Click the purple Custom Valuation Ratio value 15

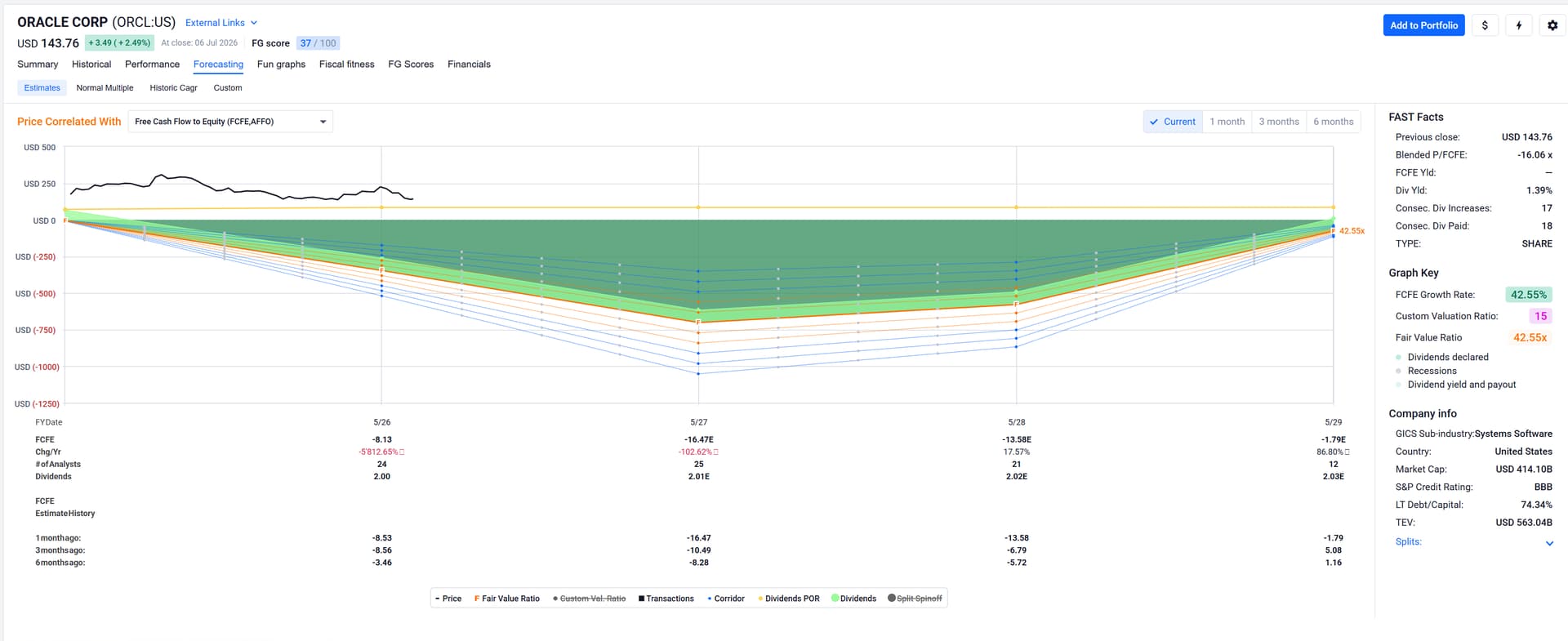click(x=1540, y=316)
